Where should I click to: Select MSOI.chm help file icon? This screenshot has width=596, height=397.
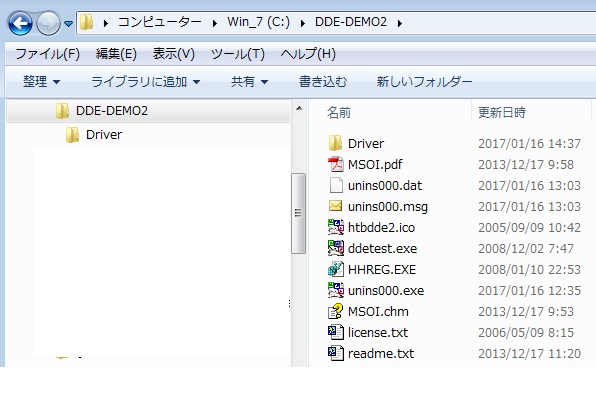point(336,311)
